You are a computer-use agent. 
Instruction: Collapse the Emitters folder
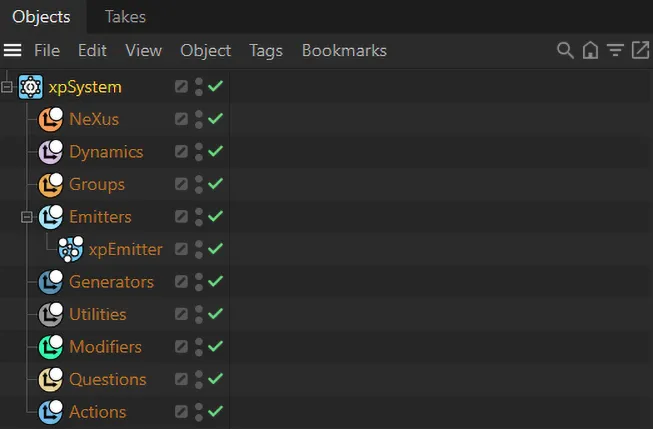pos(27,217)
